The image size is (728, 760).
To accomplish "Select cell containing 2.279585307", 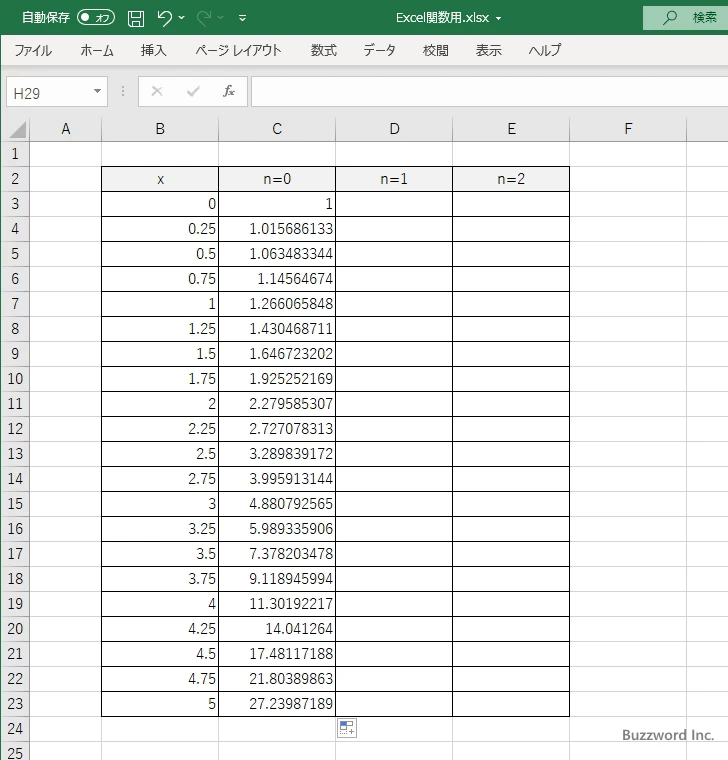I will [277, 404].
